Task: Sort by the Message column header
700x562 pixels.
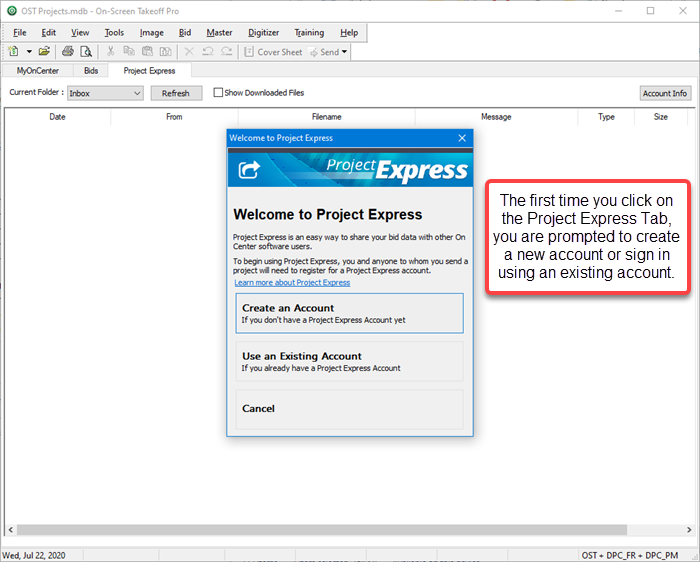Action: 496,117
